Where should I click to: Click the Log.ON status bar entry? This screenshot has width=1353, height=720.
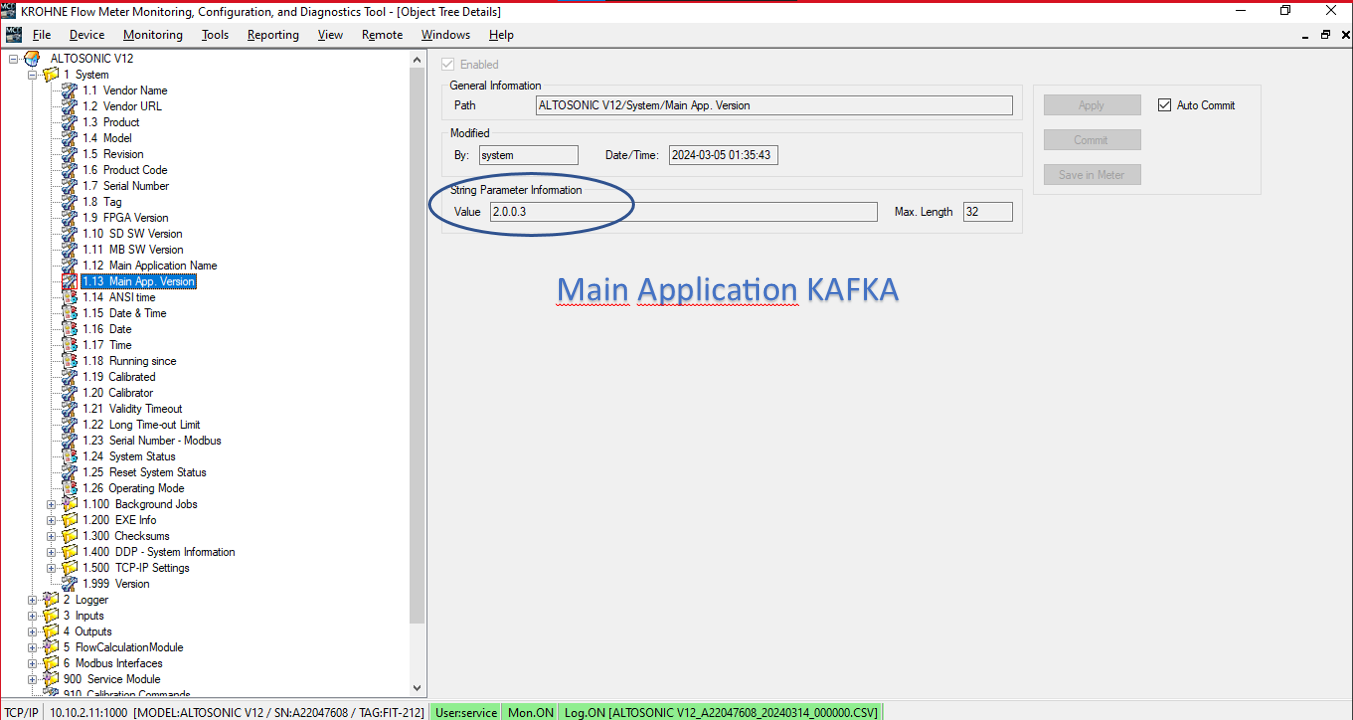pyautogui.click(x=720, y=712)
